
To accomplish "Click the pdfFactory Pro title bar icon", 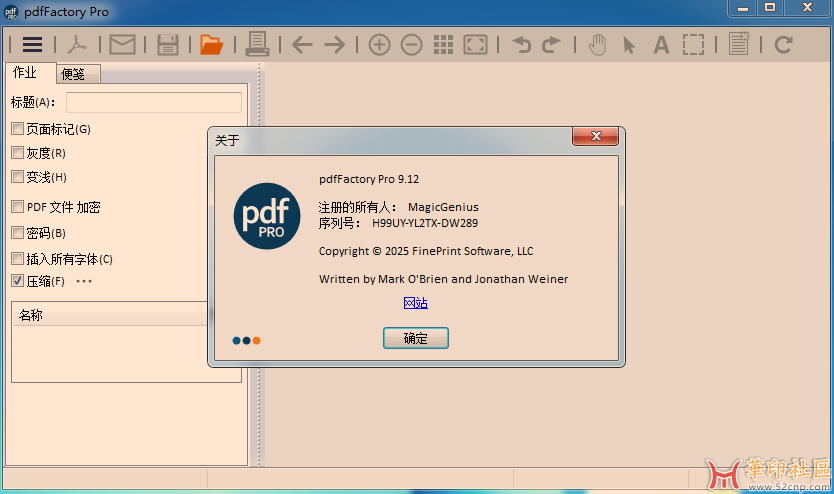I will (x=11, y=12).
